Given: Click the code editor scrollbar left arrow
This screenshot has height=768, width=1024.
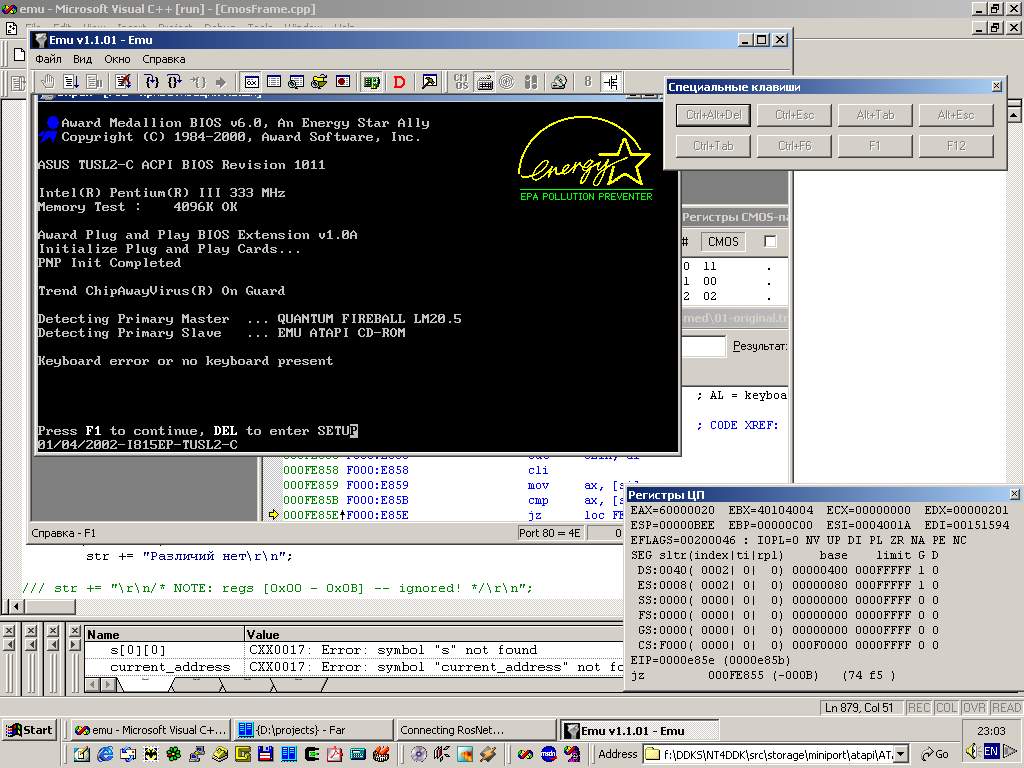Looking at the screenshot, I should 17,607.
